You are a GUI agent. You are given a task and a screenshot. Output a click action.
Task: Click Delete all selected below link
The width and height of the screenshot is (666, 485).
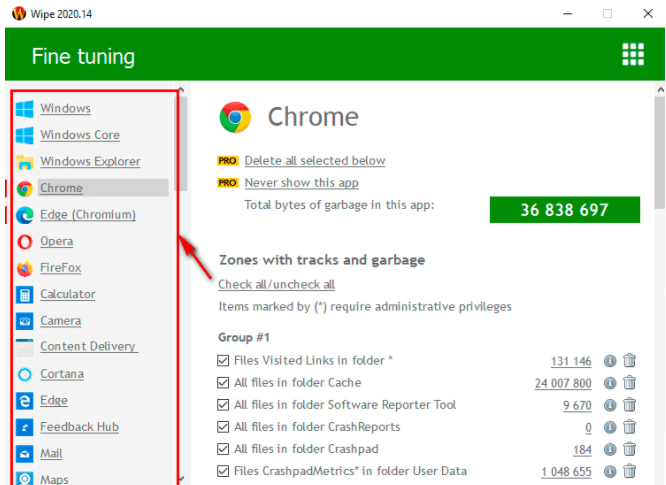click(315, 161)
